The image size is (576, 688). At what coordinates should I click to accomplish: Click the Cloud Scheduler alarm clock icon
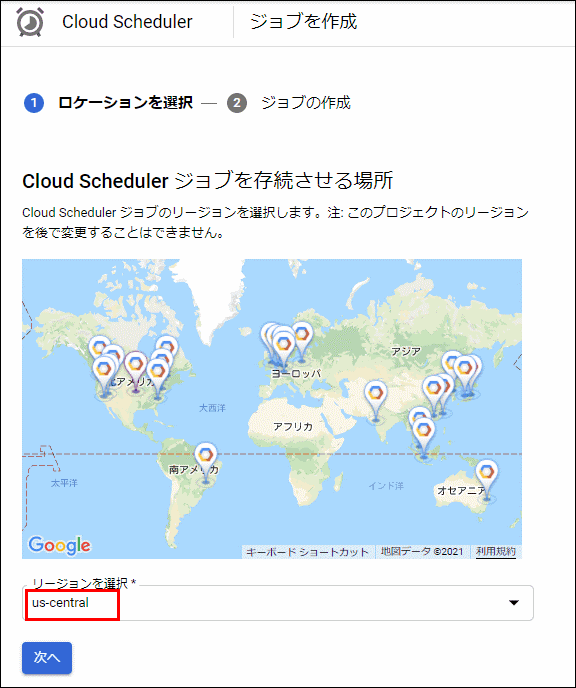click(30, 22)
